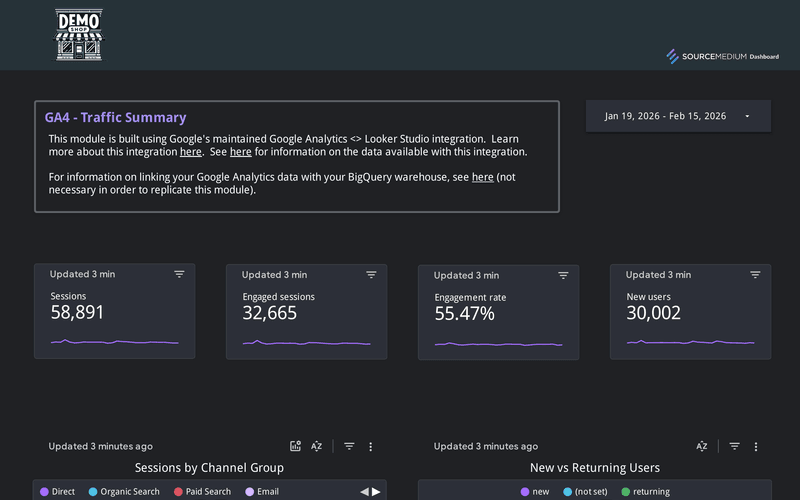This screenshot has width=800, height=500.
Task: Open 'here' link about BigQuery warehouse linking
Action: tap(482, 177)
